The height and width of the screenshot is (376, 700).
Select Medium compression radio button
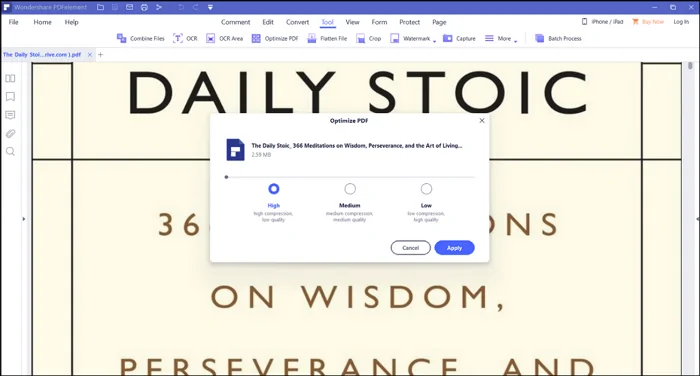point(350,189)
